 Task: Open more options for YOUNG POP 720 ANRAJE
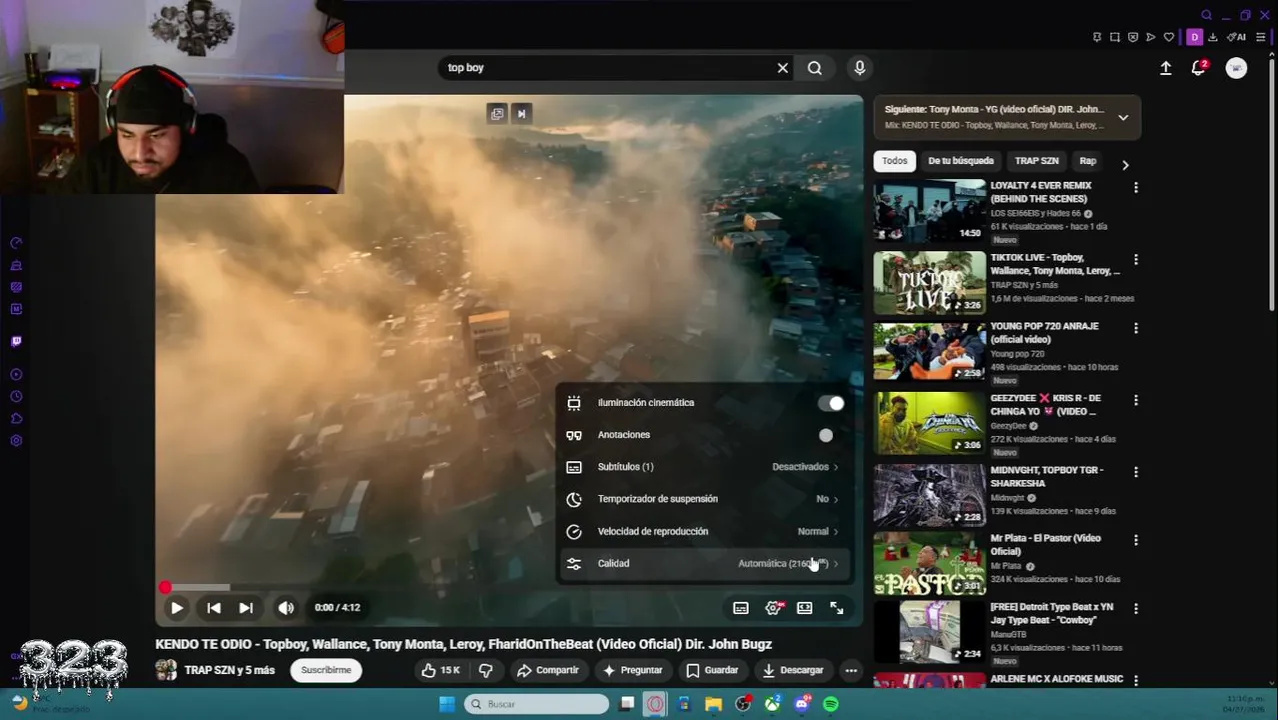1135,328
